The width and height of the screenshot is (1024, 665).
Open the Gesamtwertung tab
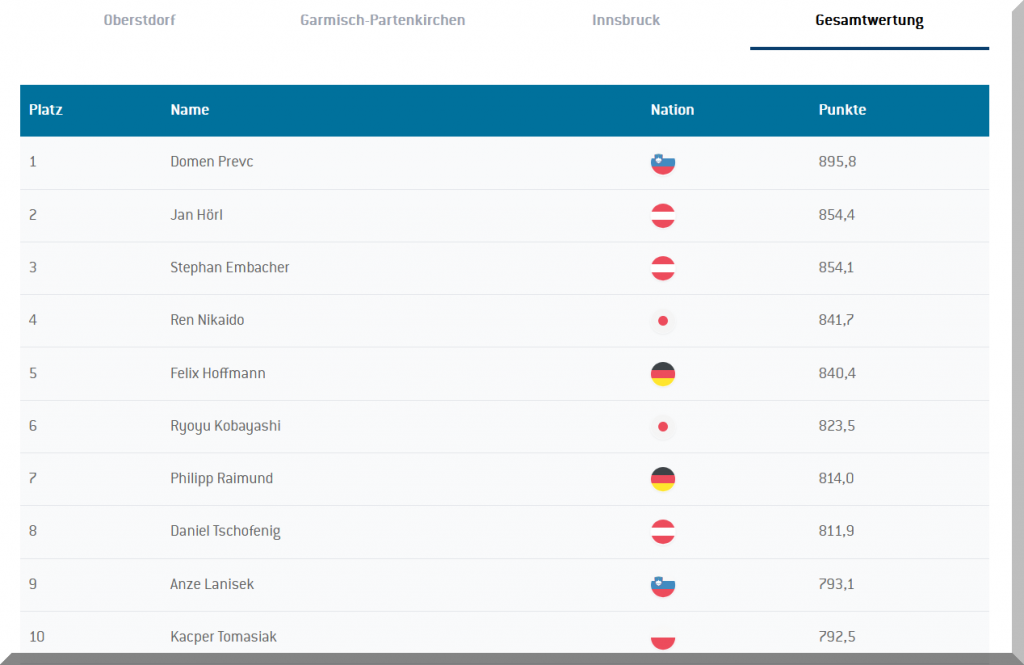[869, 21]
